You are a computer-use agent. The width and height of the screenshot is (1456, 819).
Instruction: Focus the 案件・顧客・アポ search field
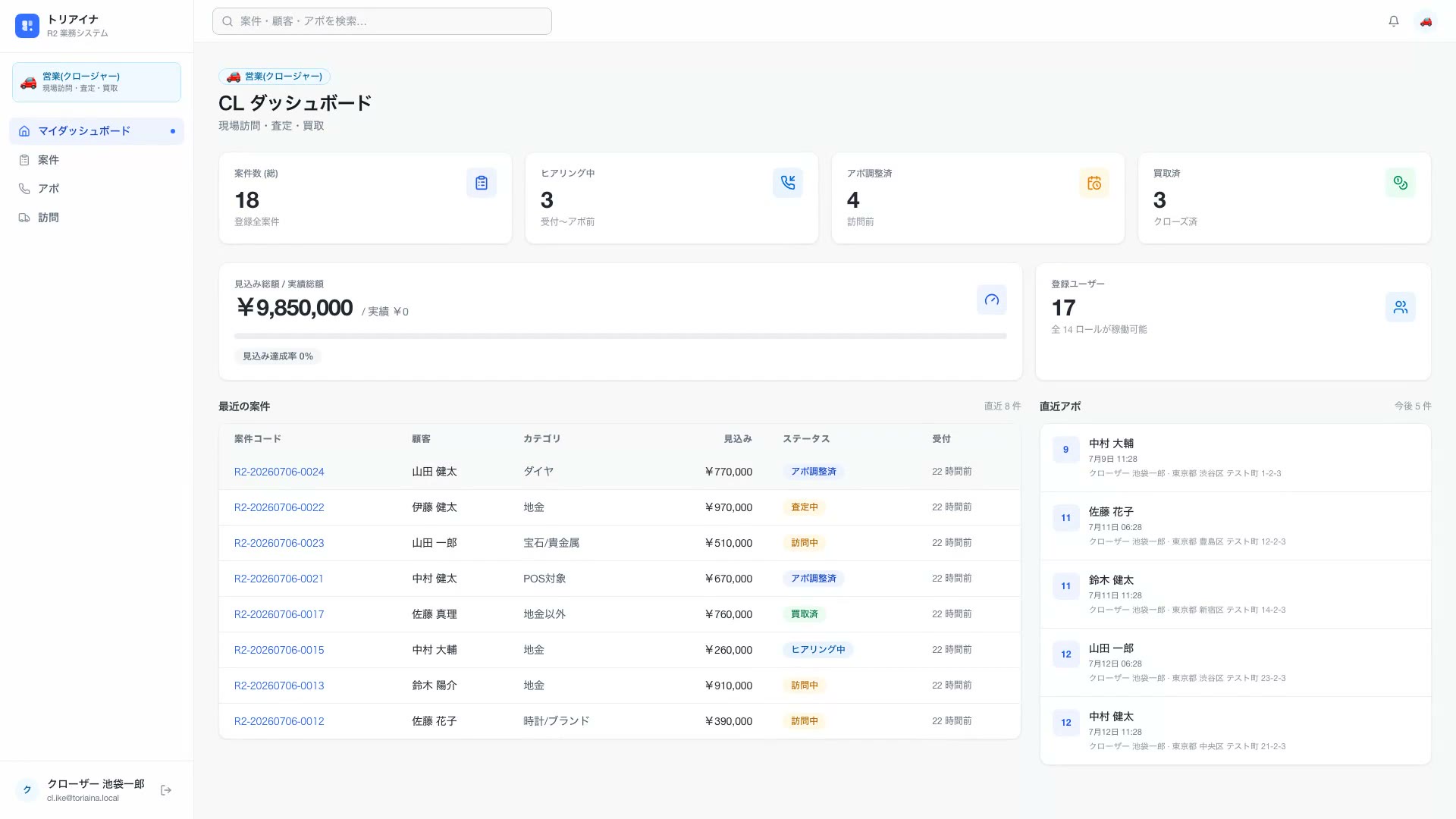click(x=382, y=21)
